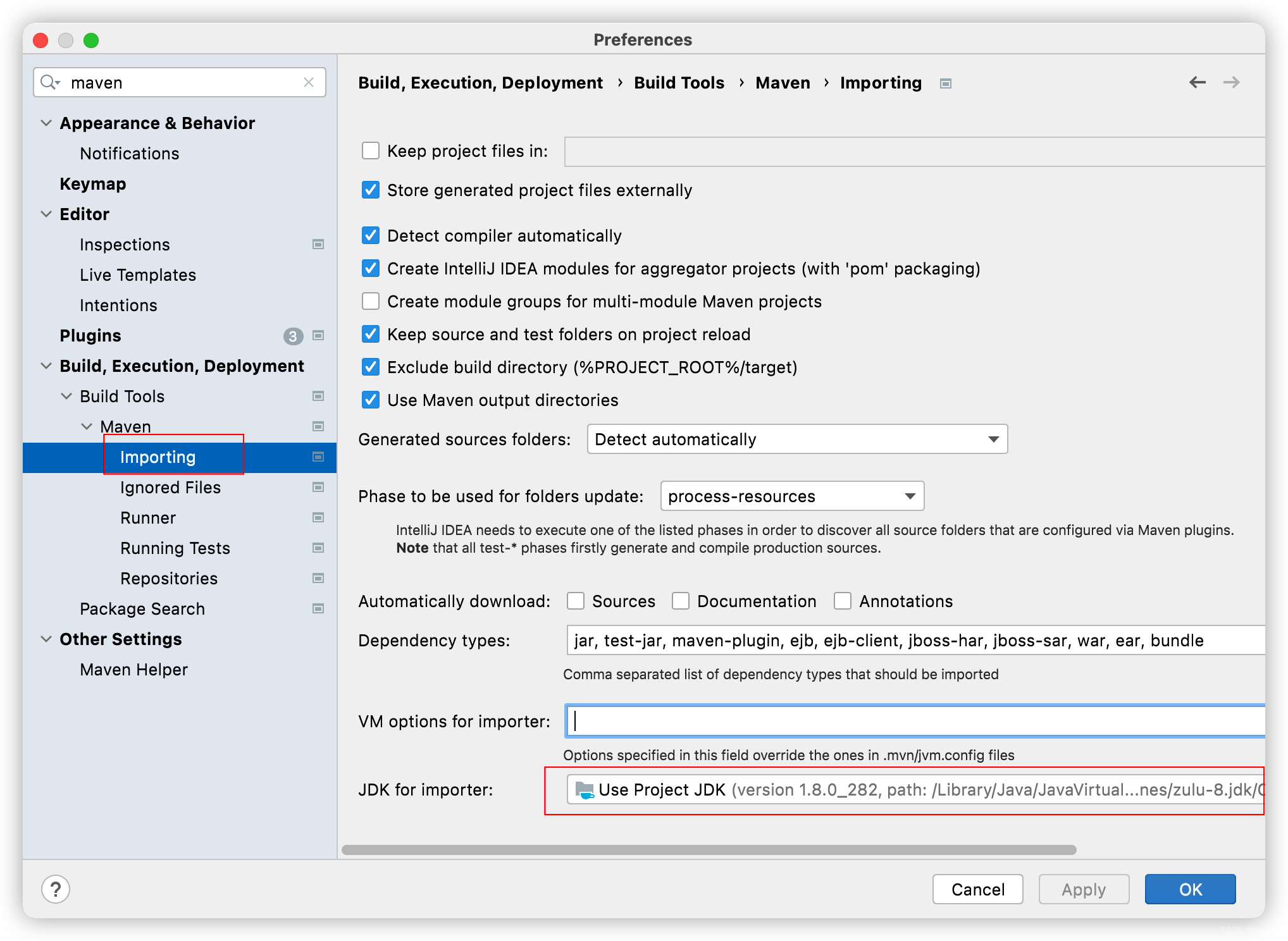The image size is (1288, 941).
Task: Collapse the Maven node
Action: pyautogui.click(x=87, y=426)
